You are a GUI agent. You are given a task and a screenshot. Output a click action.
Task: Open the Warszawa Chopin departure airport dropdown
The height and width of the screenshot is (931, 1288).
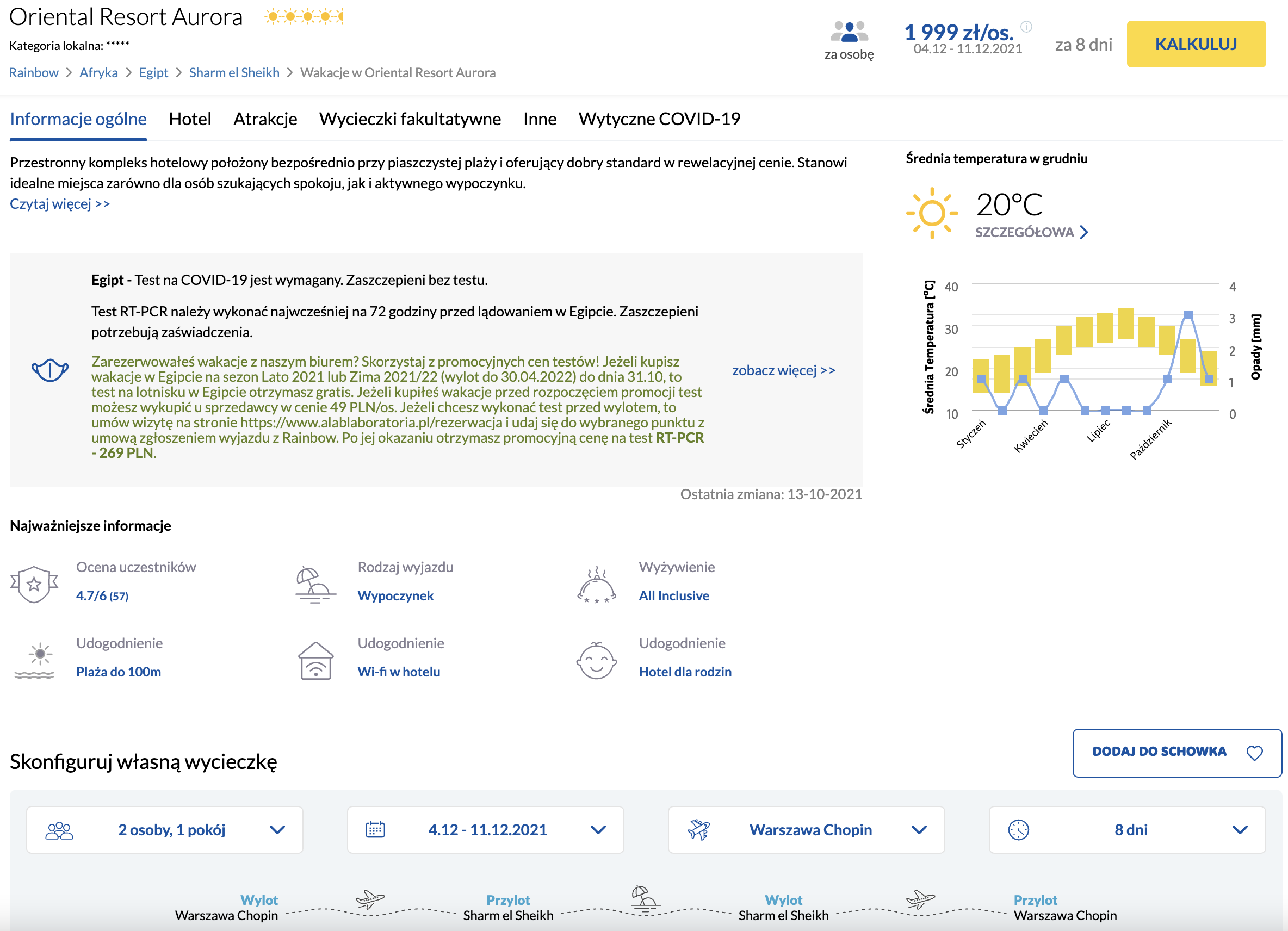pos(807,829)
